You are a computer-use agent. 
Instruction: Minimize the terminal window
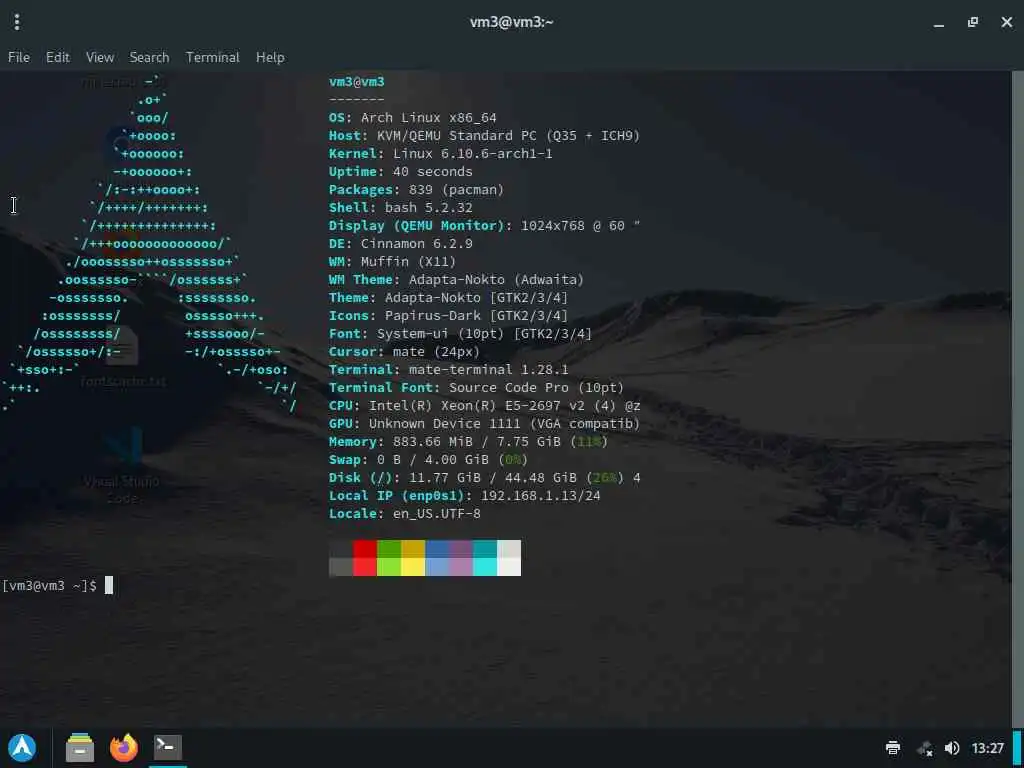(939, 23)
